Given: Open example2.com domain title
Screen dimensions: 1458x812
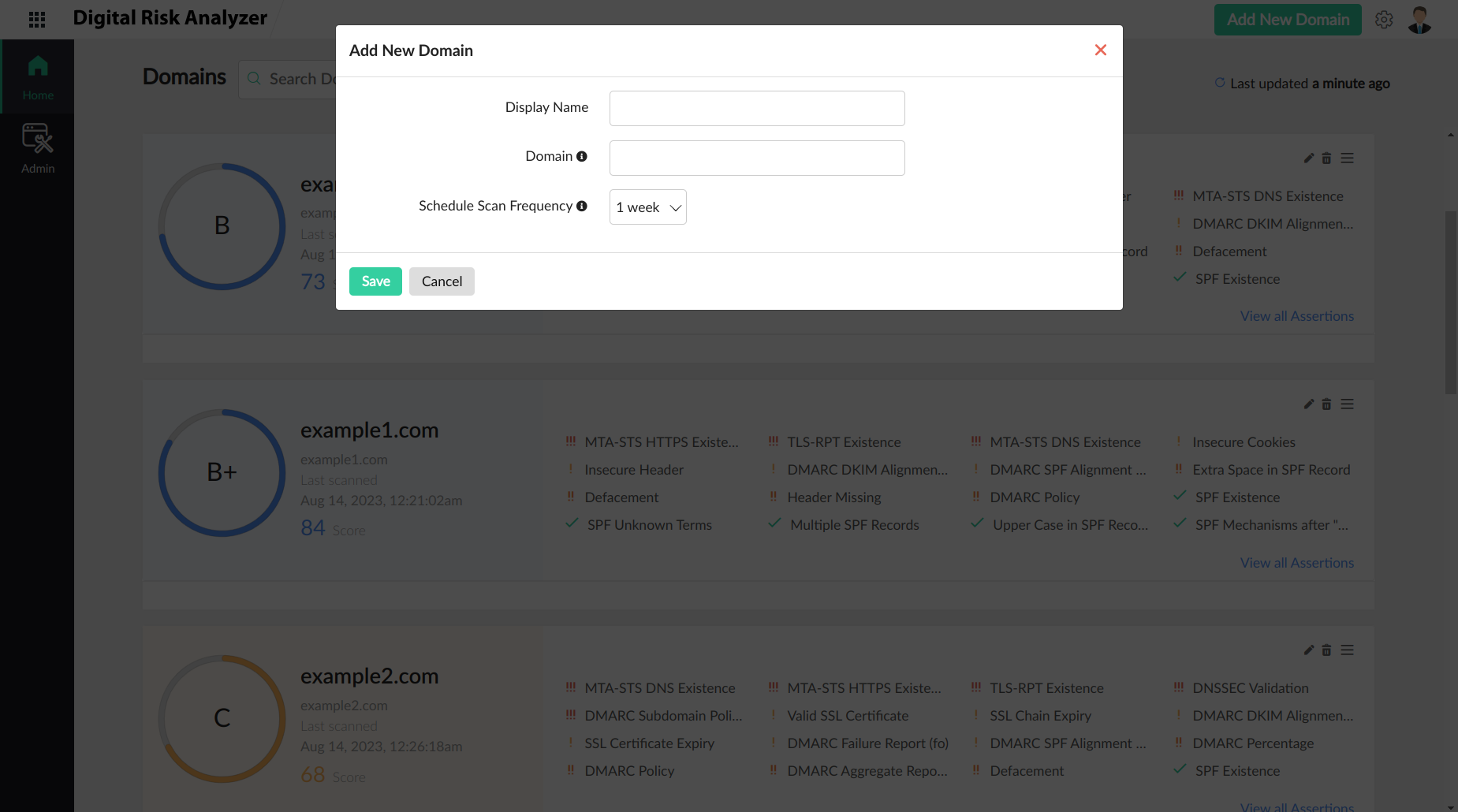Looking at the screenshot, I should (x=369, y=676).
